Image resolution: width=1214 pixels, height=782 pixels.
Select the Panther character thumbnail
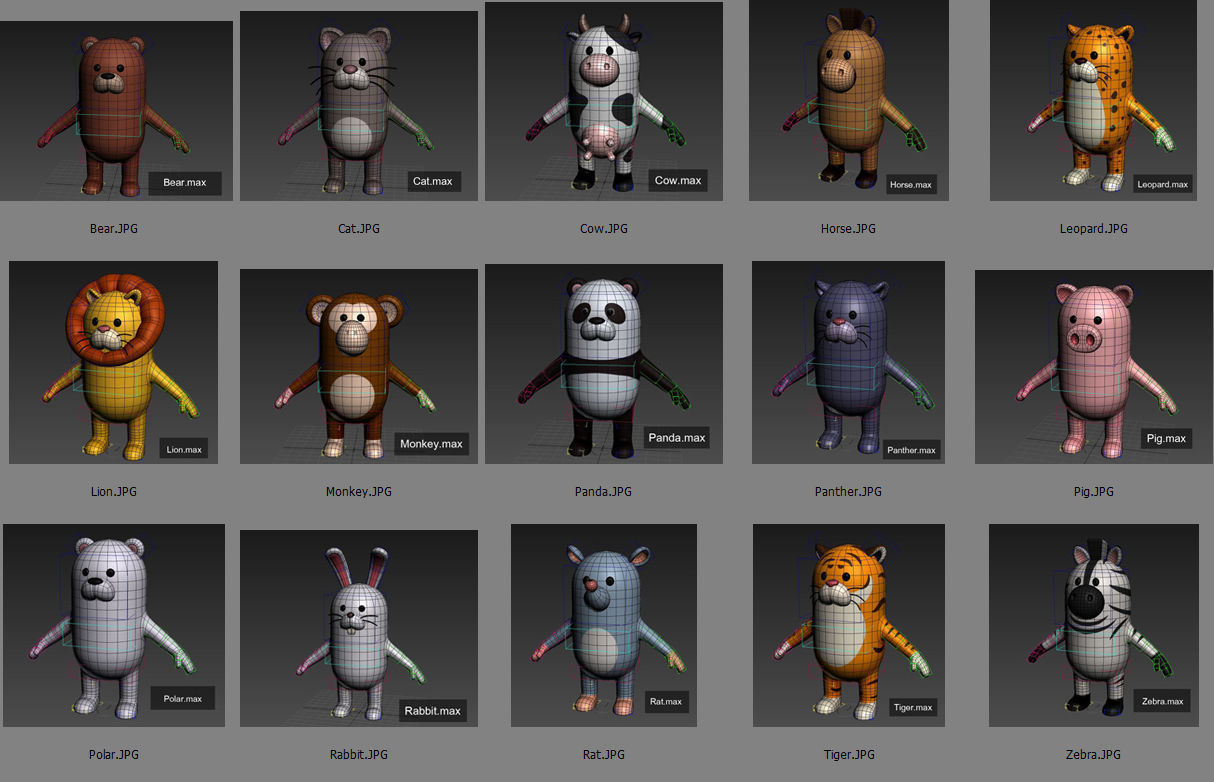pyautogui.click(x=848, y=363)
